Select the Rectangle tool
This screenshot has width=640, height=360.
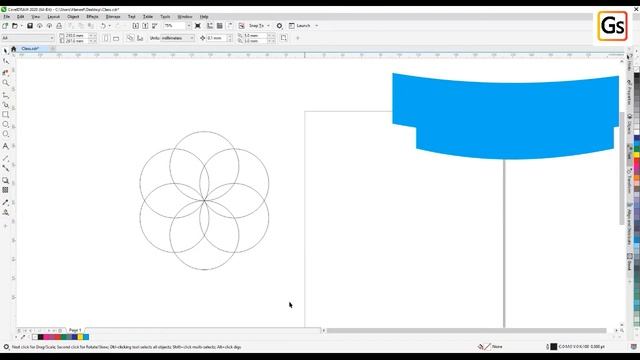pyautogui.click(x=5, y=115)
